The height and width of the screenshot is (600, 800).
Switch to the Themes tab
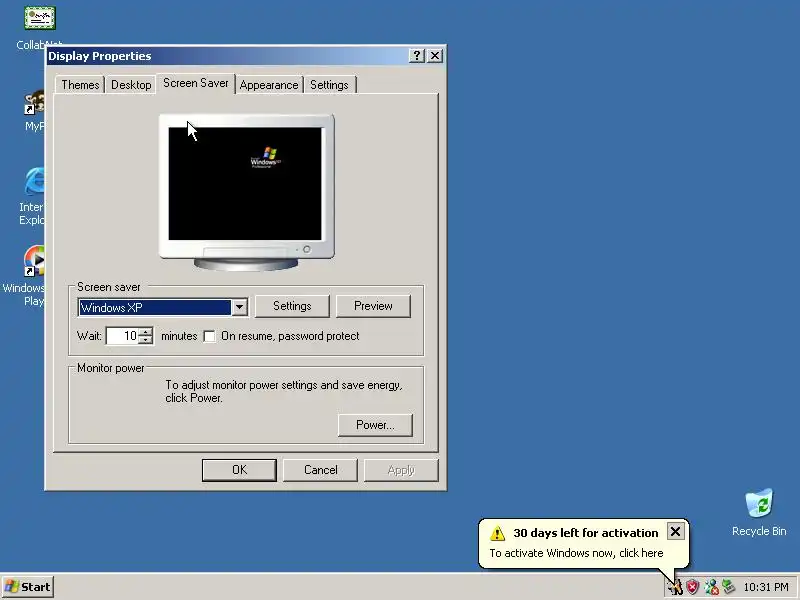point(80,85)
